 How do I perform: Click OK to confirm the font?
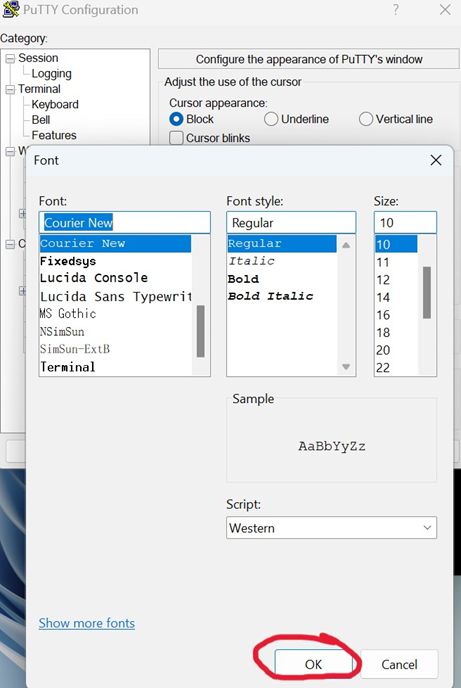coord(313,664)
